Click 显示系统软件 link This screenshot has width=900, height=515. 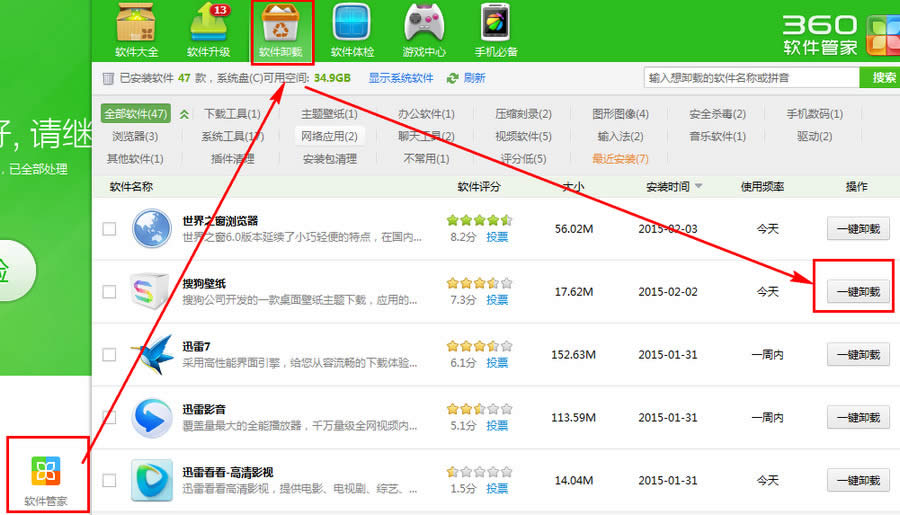[x=401, y=78]
